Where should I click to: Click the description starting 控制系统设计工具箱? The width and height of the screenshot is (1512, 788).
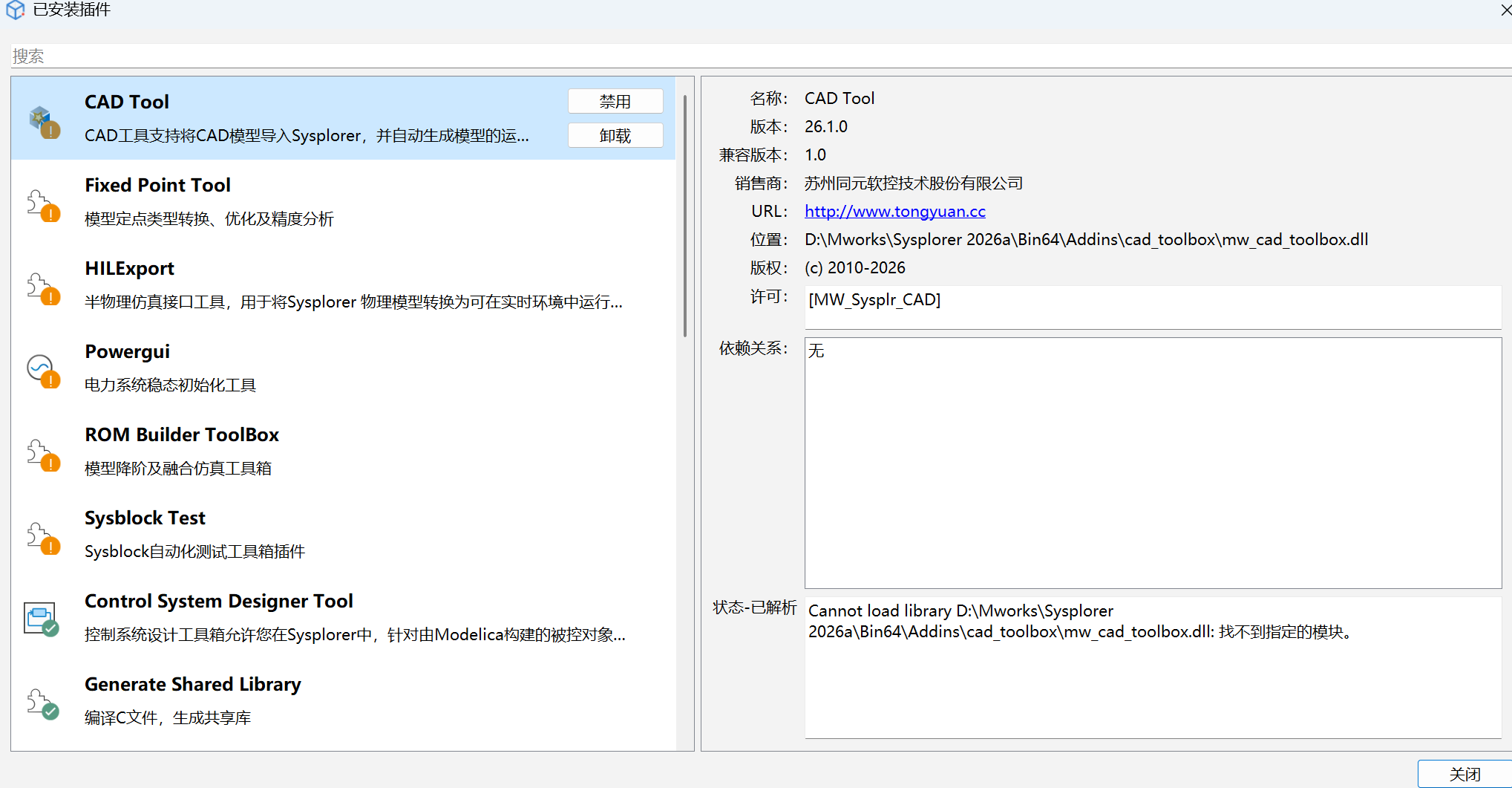pos(355,635)
